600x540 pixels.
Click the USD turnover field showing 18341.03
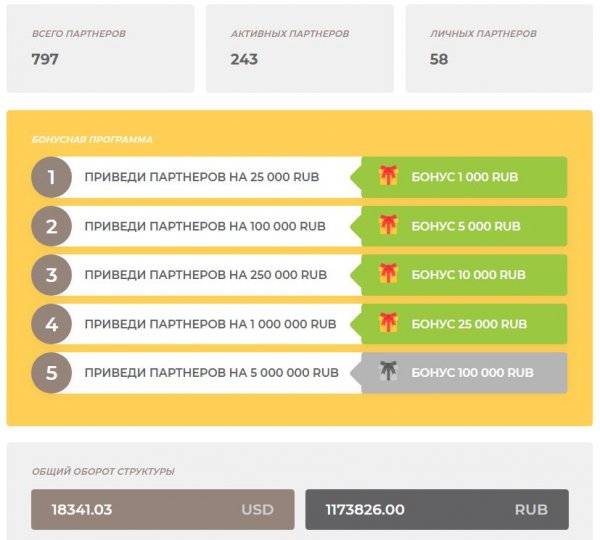pos(162,509)
